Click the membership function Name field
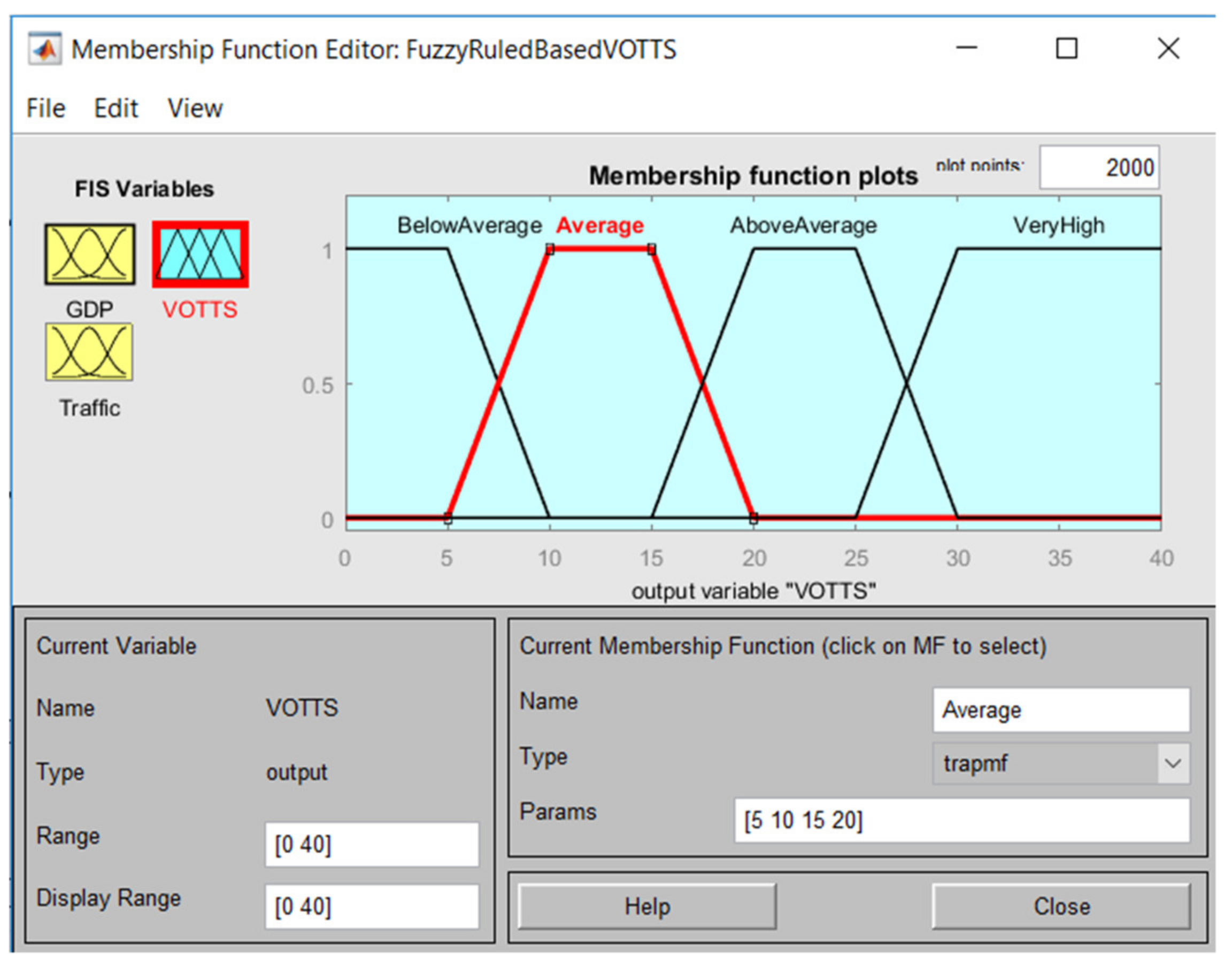Viewport: 1232px width, 964px height. (x=1060, y=709)
